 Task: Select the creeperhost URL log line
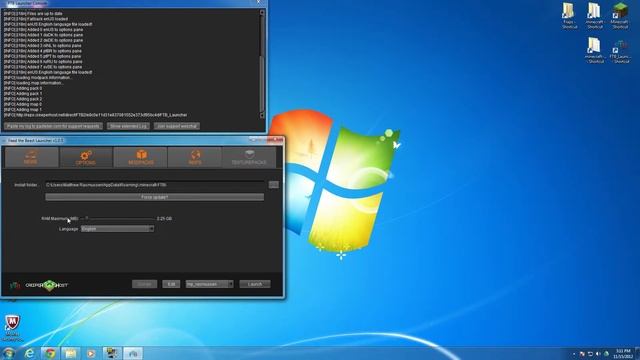96,115
